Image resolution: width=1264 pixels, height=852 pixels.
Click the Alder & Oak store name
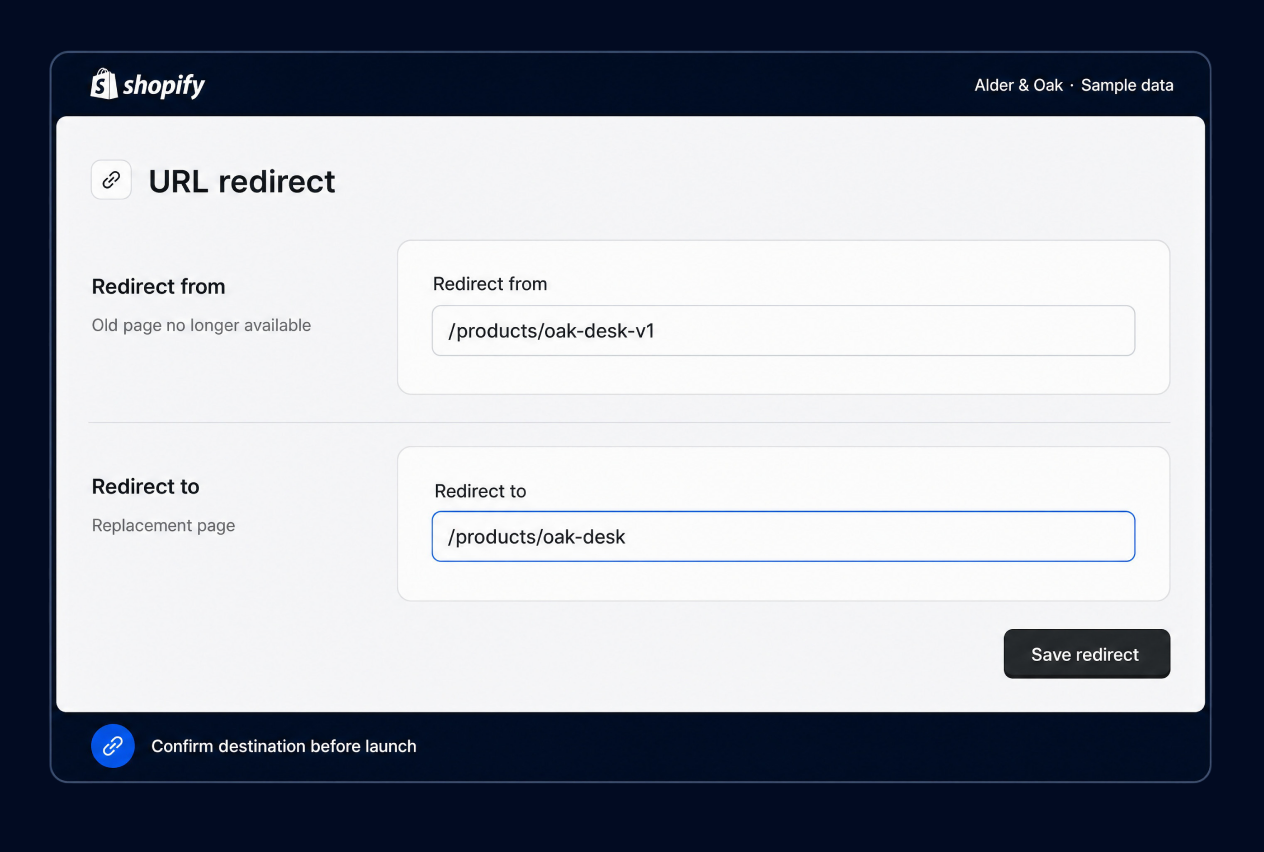[1019, 85]
